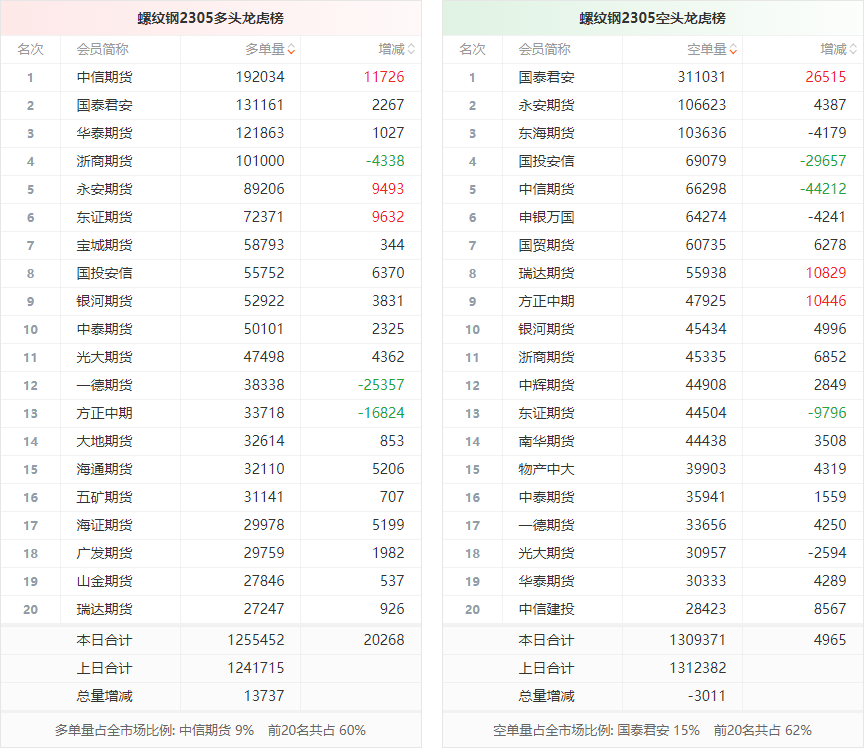Click the -44212 change value
Viewport: 865px width, 749px height.
[x=823, y=189]
